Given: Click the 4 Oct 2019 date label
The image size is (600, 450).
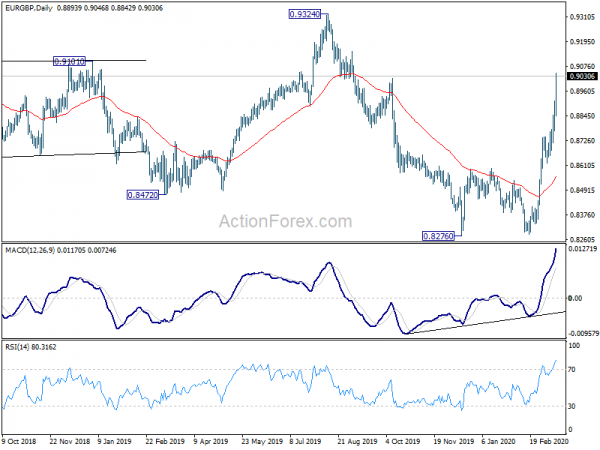Looking at the screenshot, I should pyautogui.click(x=403, y=441).
